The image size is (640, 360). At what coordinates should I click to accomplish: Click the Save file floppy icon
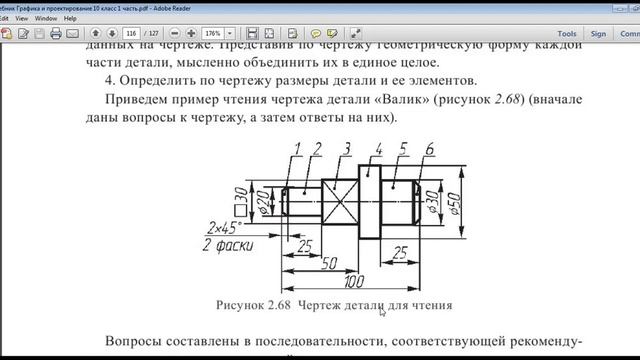pyautogui.click(x=39, y=33)
